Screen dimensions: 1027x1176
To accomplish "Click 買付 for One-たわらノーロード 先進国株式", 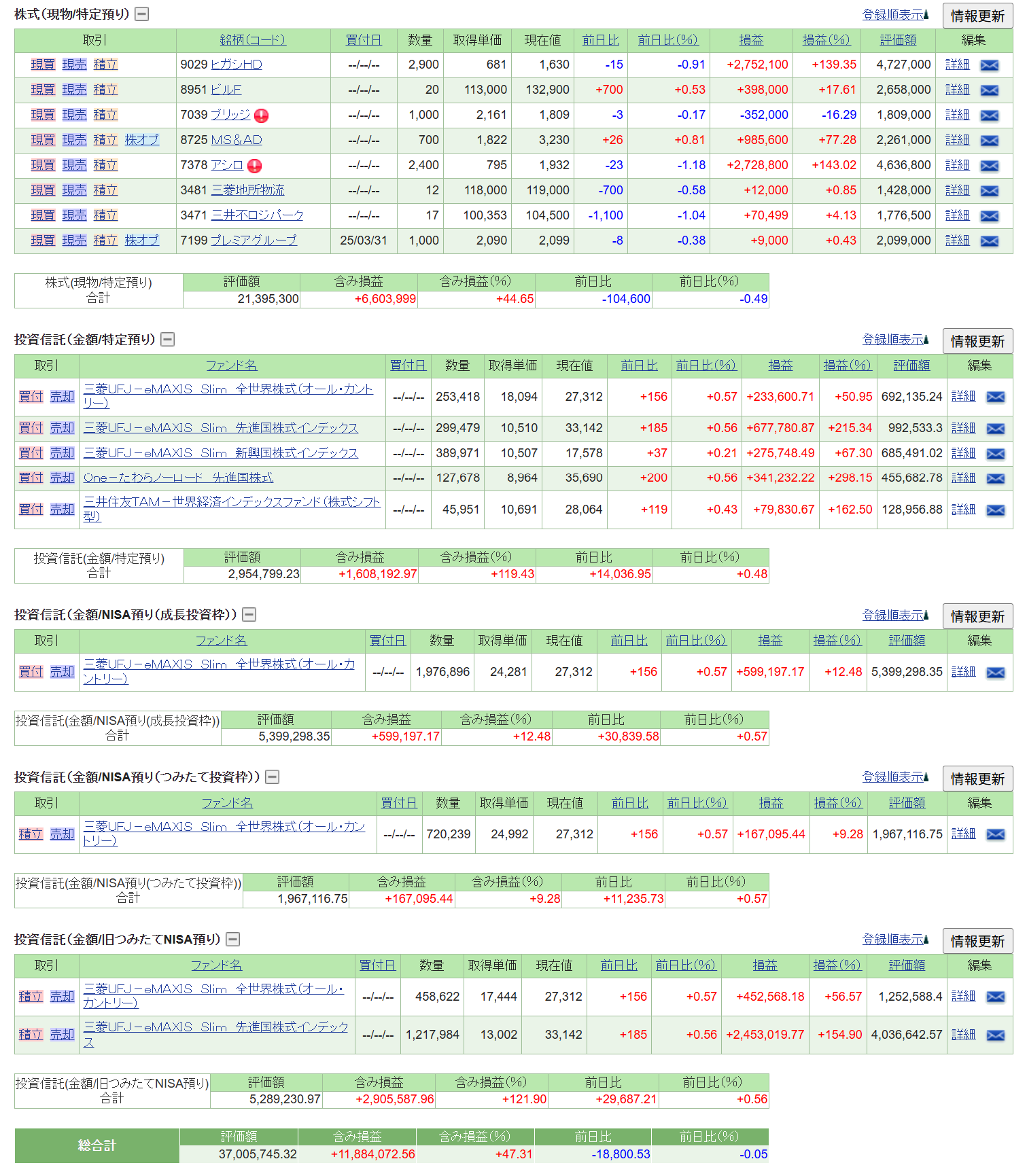I will click(31, 478).
